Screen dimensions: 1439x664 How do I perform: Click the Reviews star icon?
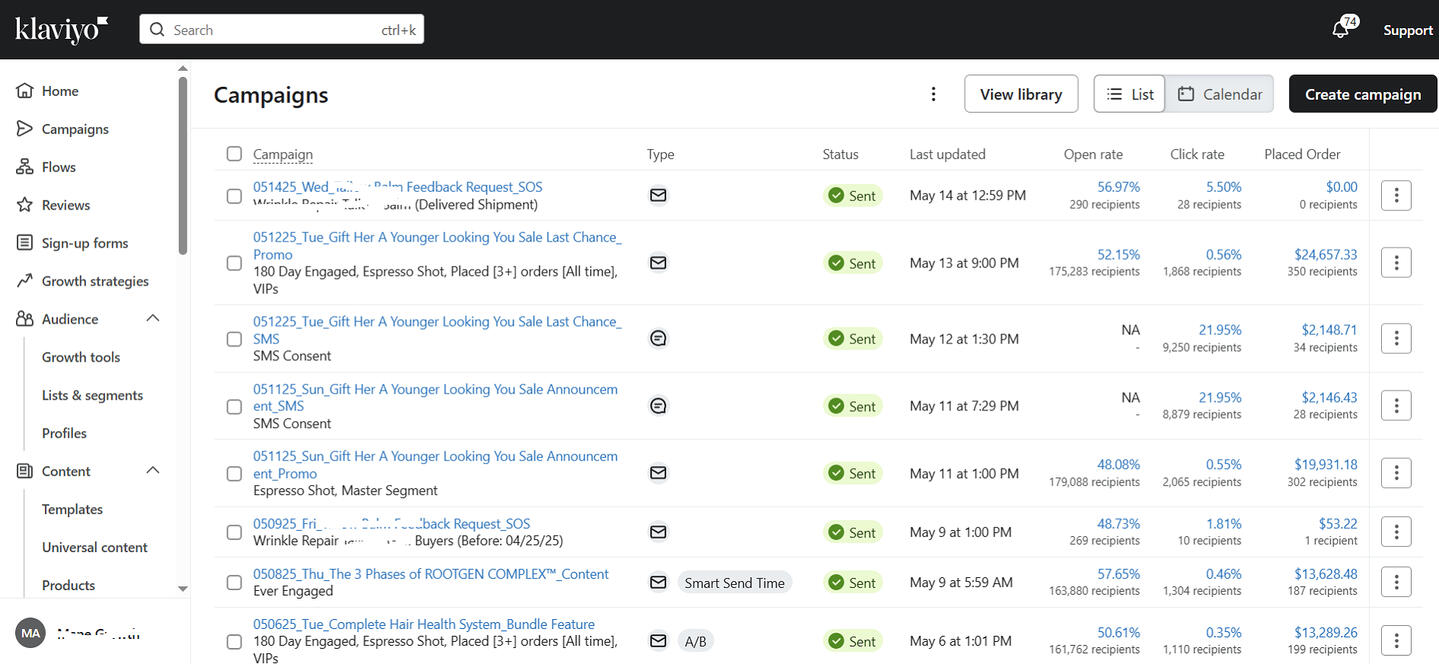tap(25, 205)
